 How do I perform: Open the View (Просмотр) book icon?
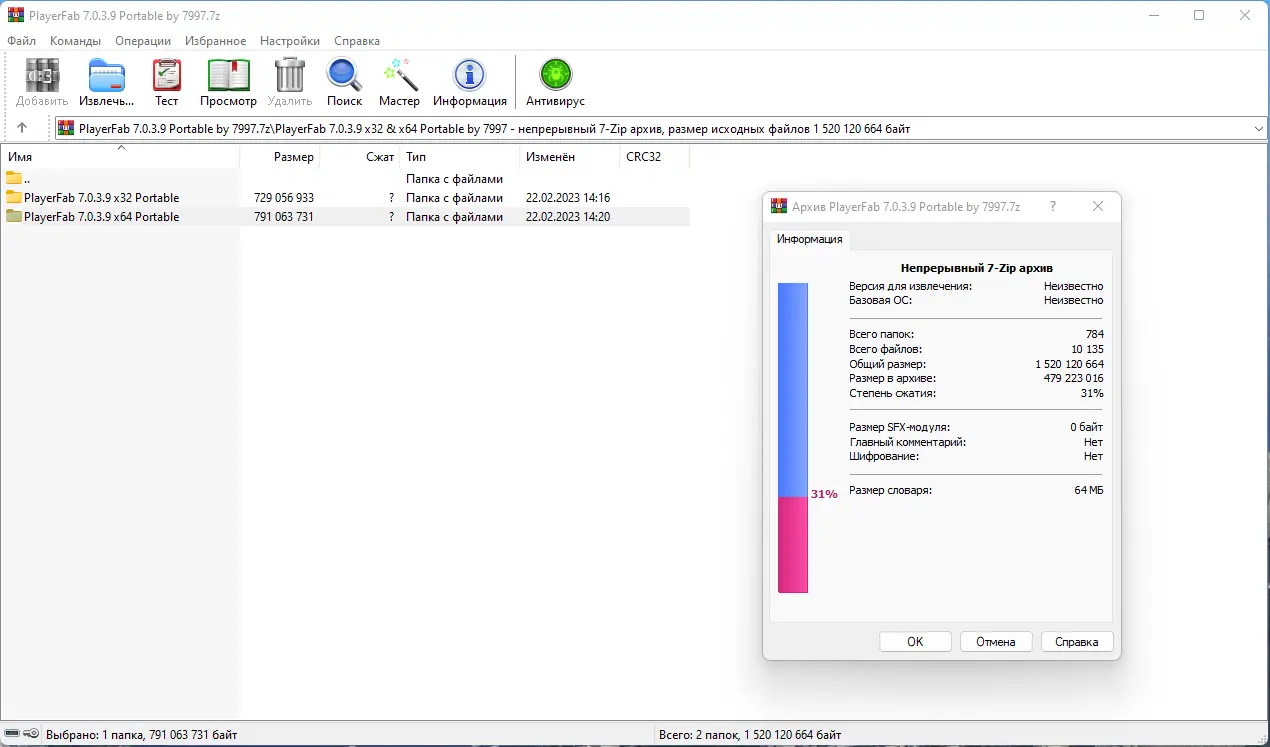pyautogui.click(x=228, y=75)
